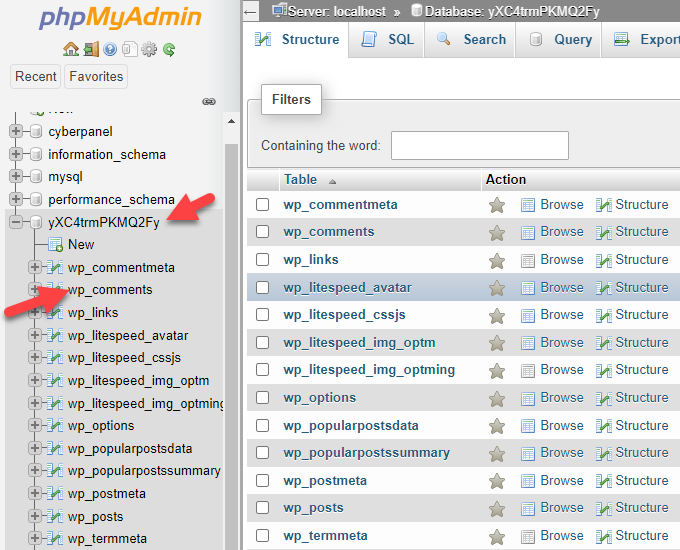Image resolution: width=680 pixels, height=550 pixels.
Task: Click the table icon beside wp_options in the tree
Action: pyautogui.click(x=55, y=425)
